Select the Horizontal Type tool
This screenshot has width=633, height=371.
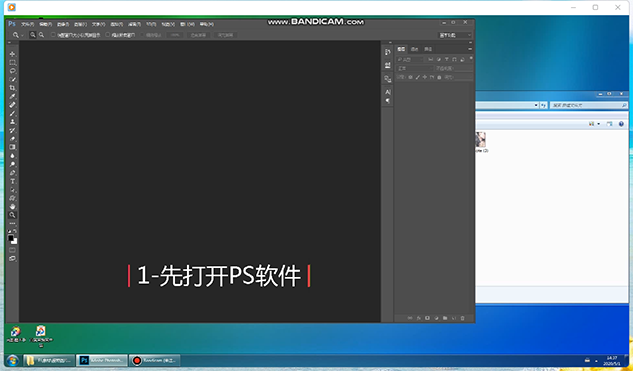pyautogui.click(x=12, y=181)
